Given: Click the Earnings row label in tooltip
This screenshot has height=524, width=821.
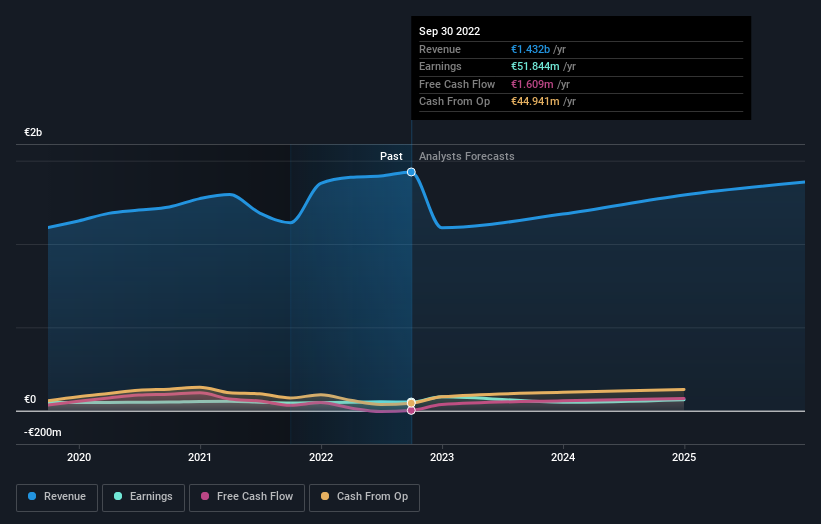Looking at the screenshot, I should pos(440,66).
